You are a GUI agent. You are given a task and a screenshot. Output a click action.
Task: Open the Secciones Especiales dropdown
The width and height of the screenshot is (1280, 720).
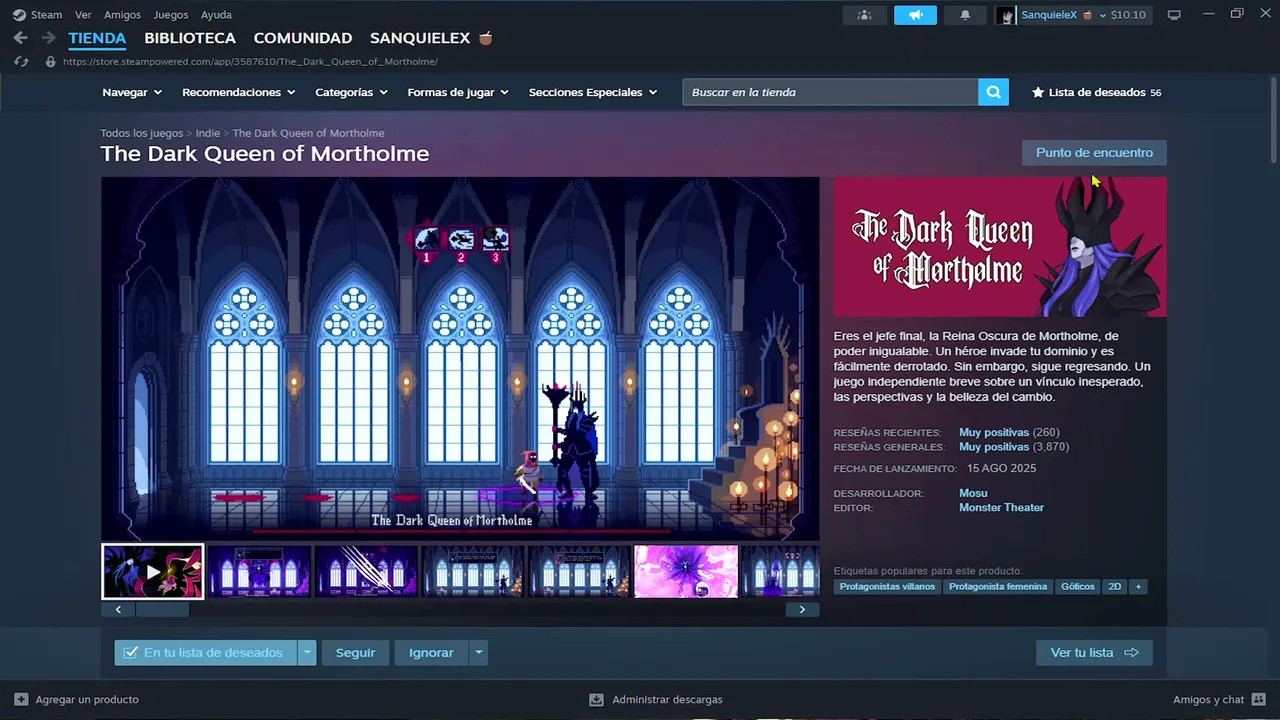click(x=593, y=92)
